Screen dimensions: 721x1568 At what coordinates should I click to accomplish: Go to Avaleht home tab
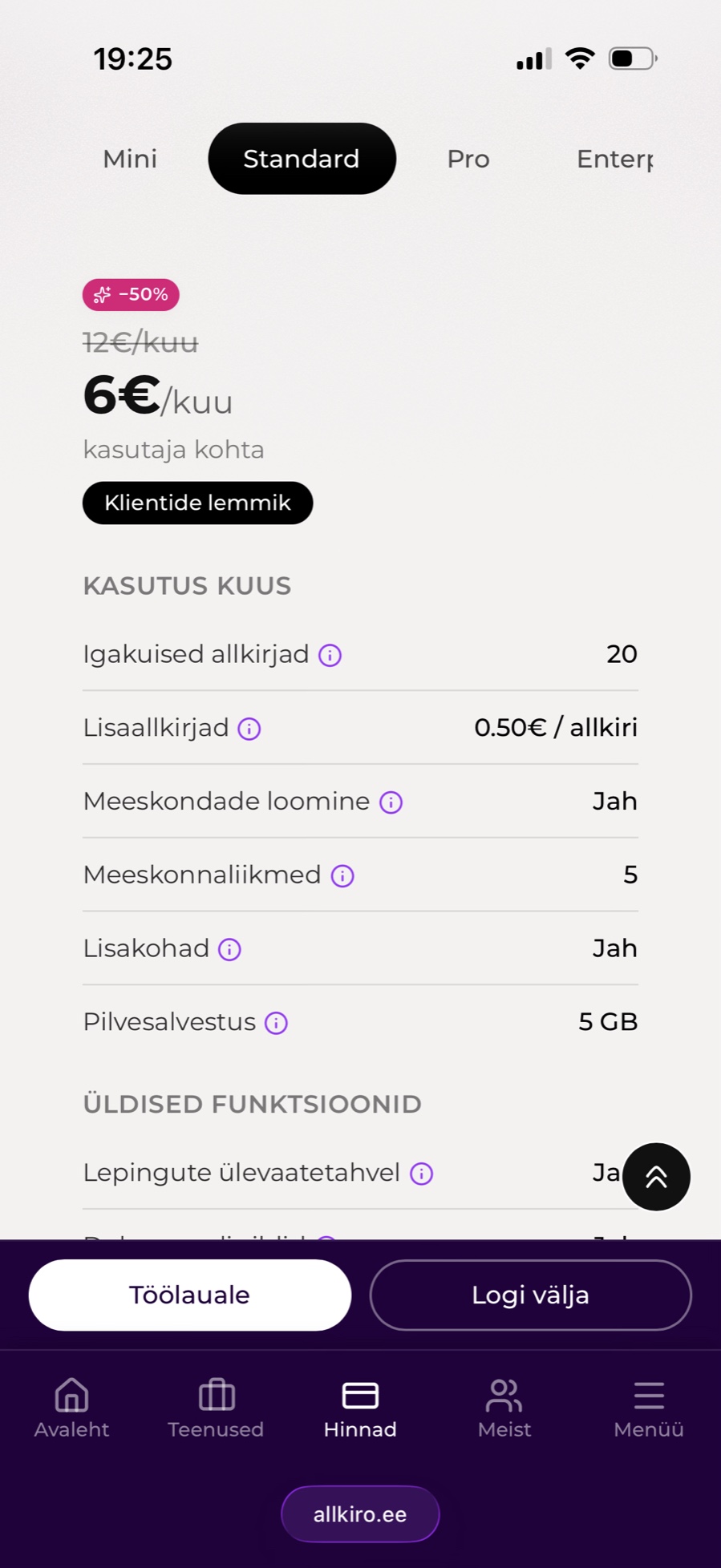(x=71, y=1408)
